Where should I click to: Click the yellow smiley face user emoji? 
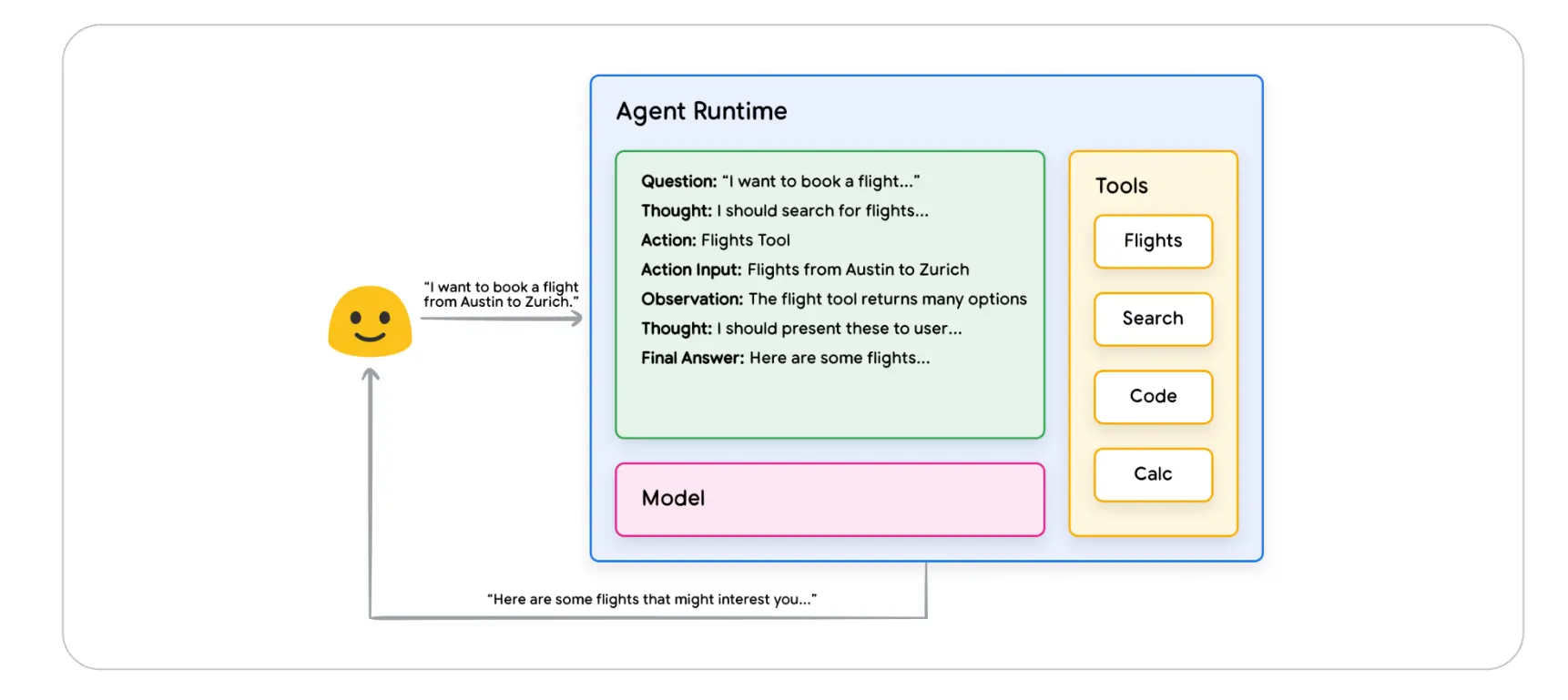[370, 321]
